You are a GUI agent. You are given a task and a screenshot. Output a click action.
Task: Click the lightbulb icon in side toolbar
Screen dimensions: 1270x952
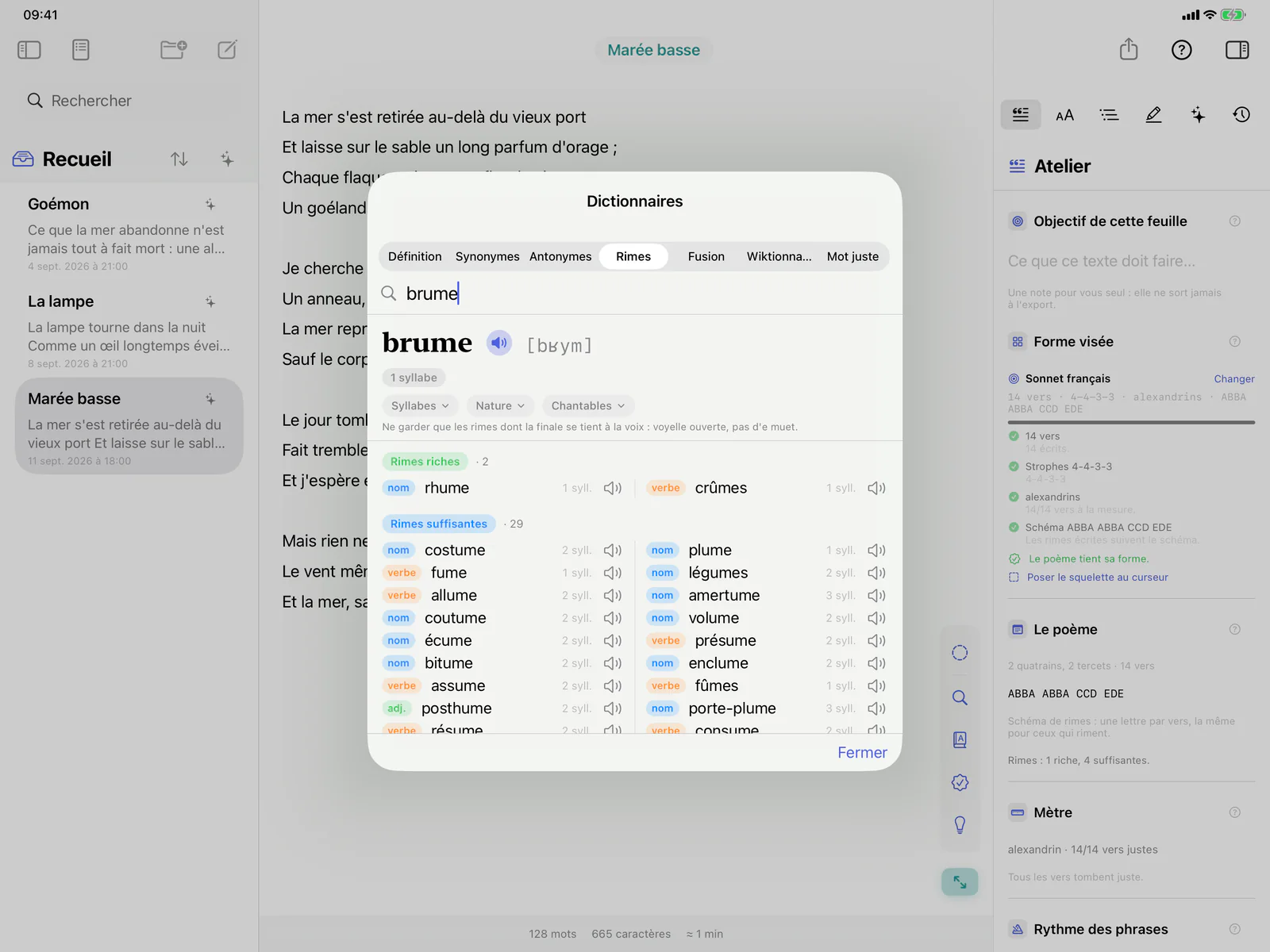[x=960, y=825]
